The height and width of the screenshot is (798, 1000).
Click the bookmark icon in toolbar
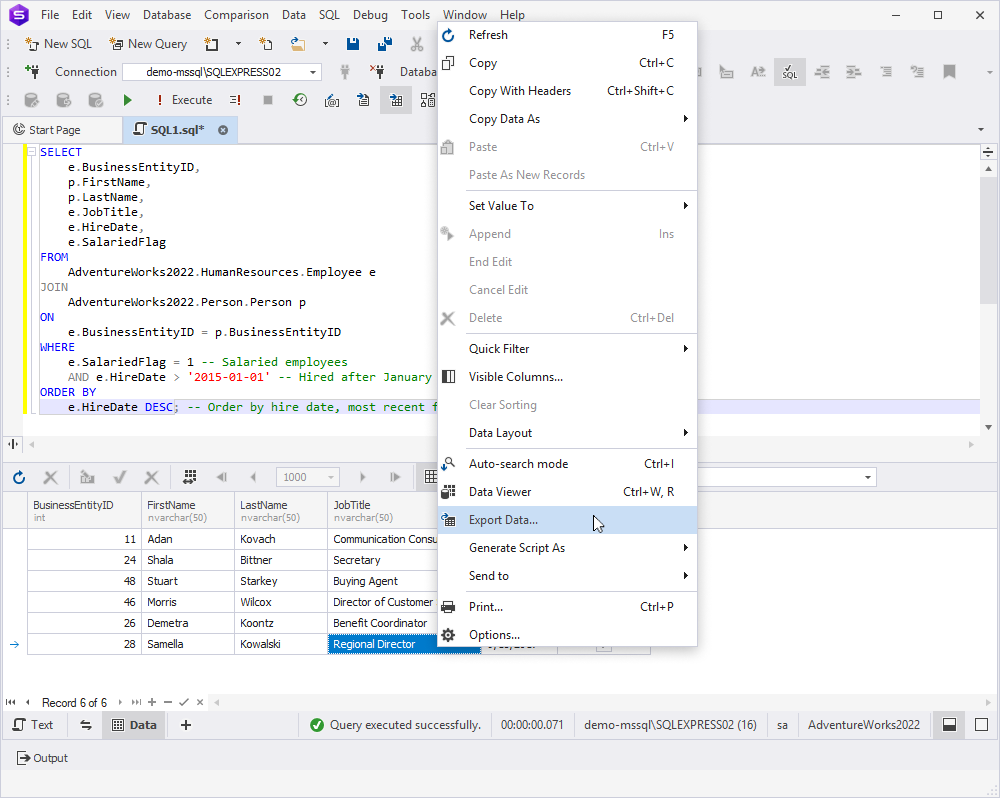[x=950, y=72]
